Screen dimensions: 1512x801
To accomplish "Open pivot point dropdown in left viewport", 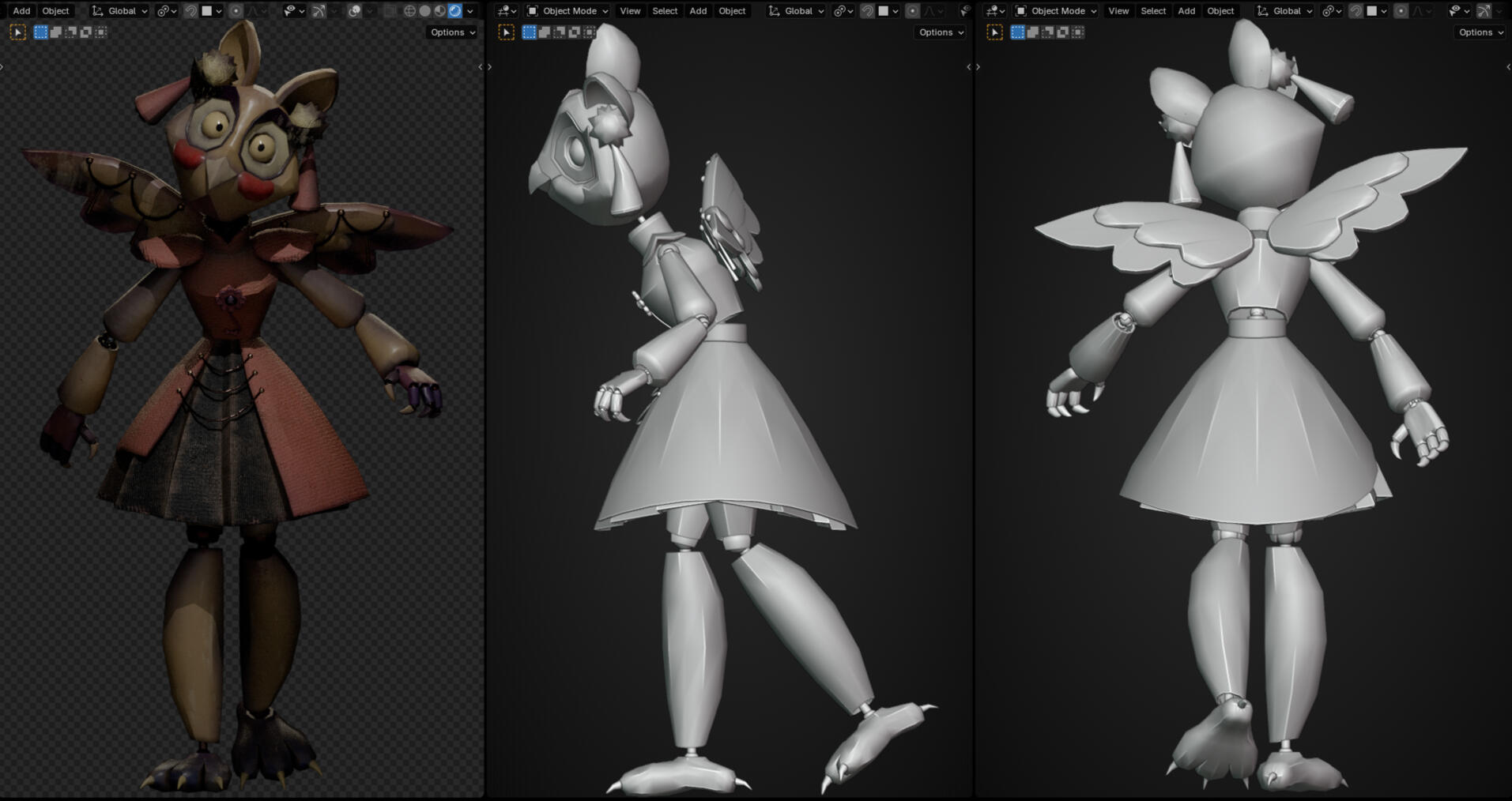I will coord(166,11).
